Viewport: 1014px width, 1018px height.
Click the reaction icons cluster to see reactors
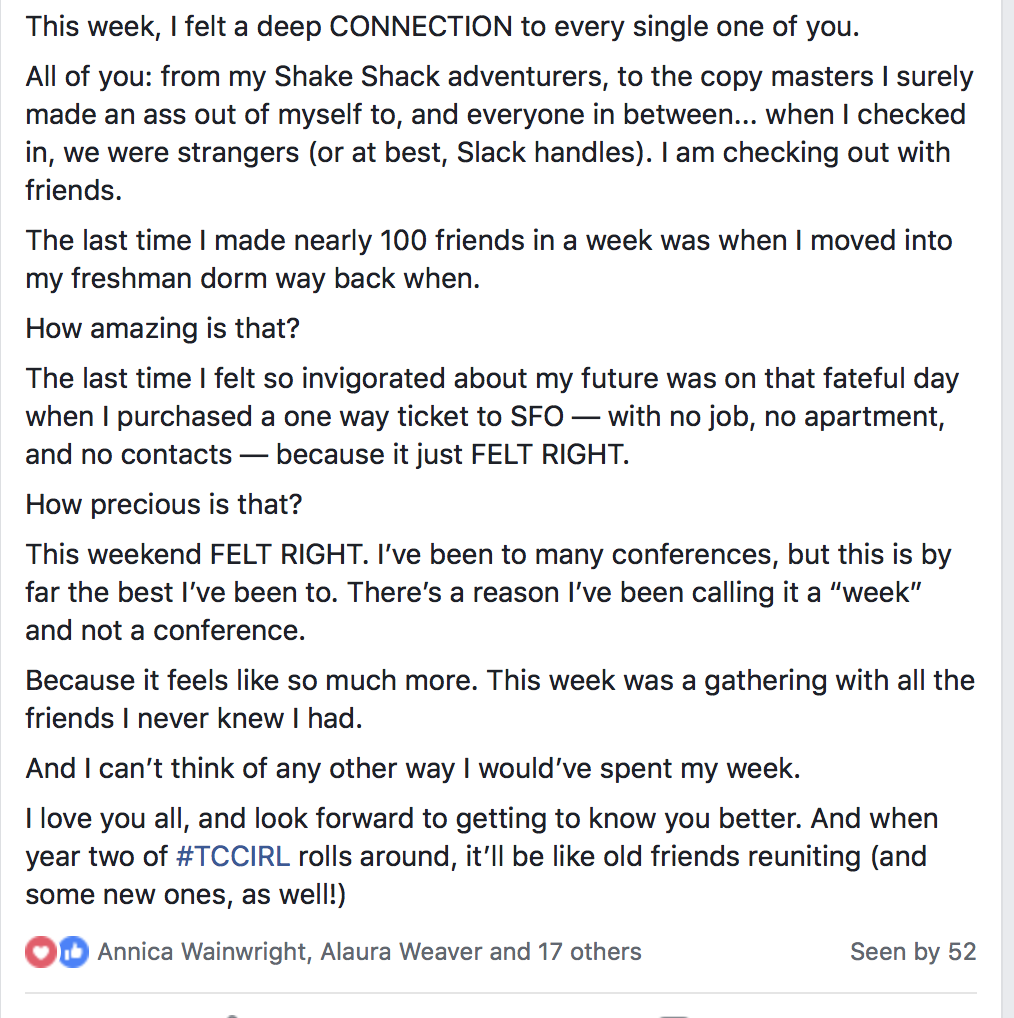[55, 951]
